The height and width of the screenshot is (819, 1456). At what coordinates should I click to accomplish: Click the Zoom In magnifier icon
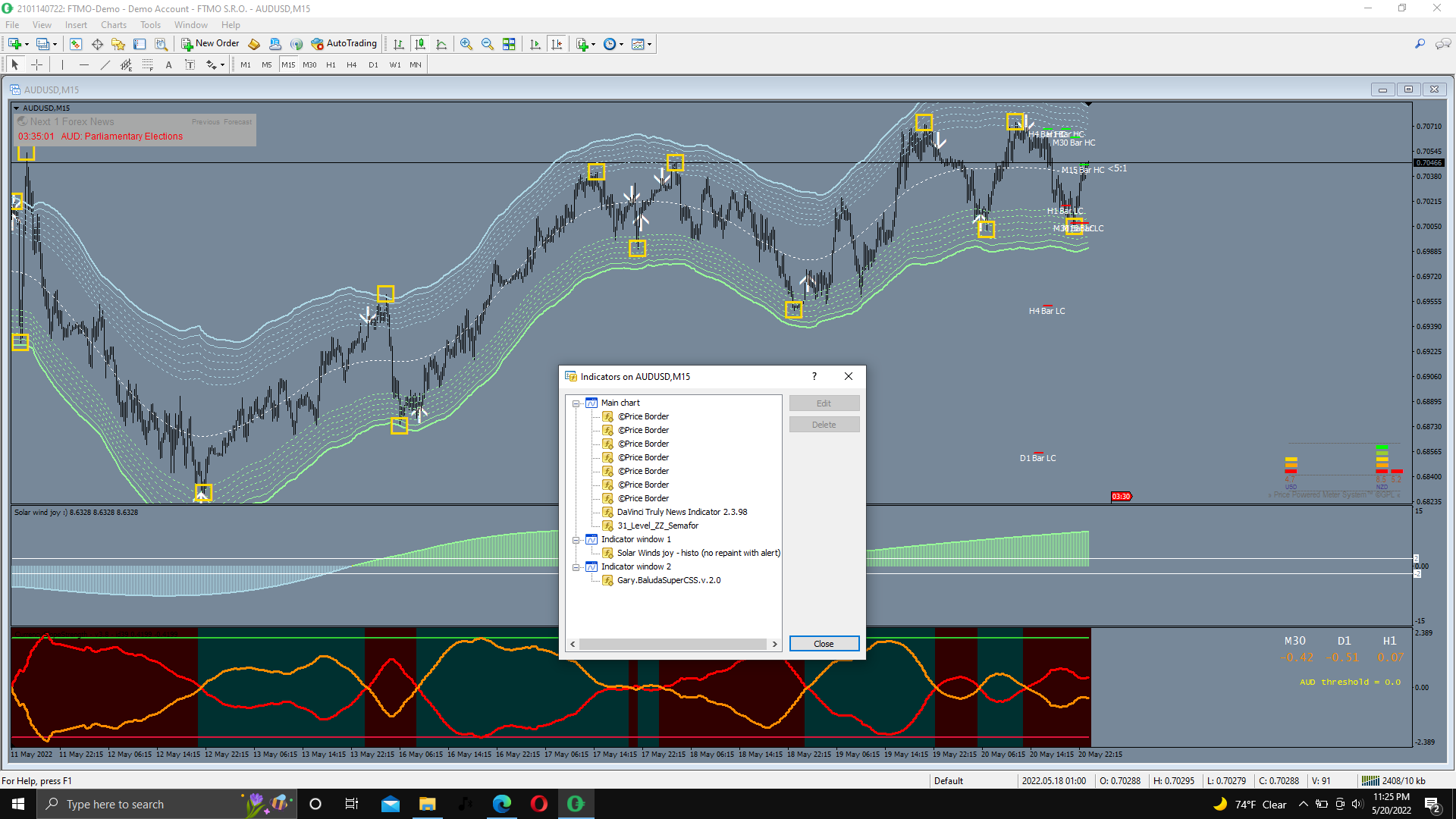click(x=466, y=44)
